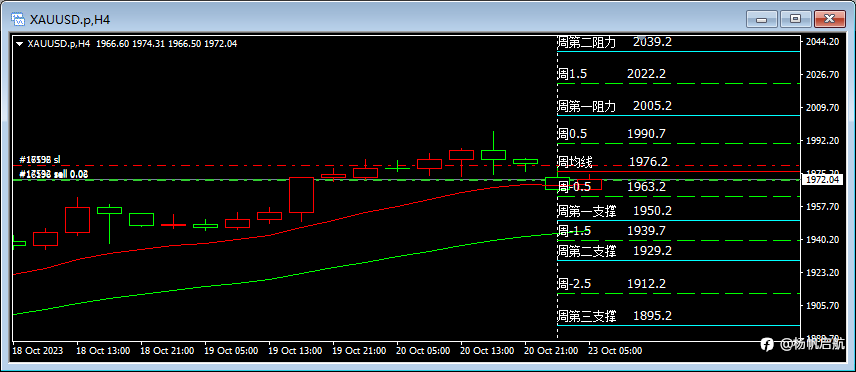
Task: Click the 1957.70 price scale value
Action: click(824, 206)
